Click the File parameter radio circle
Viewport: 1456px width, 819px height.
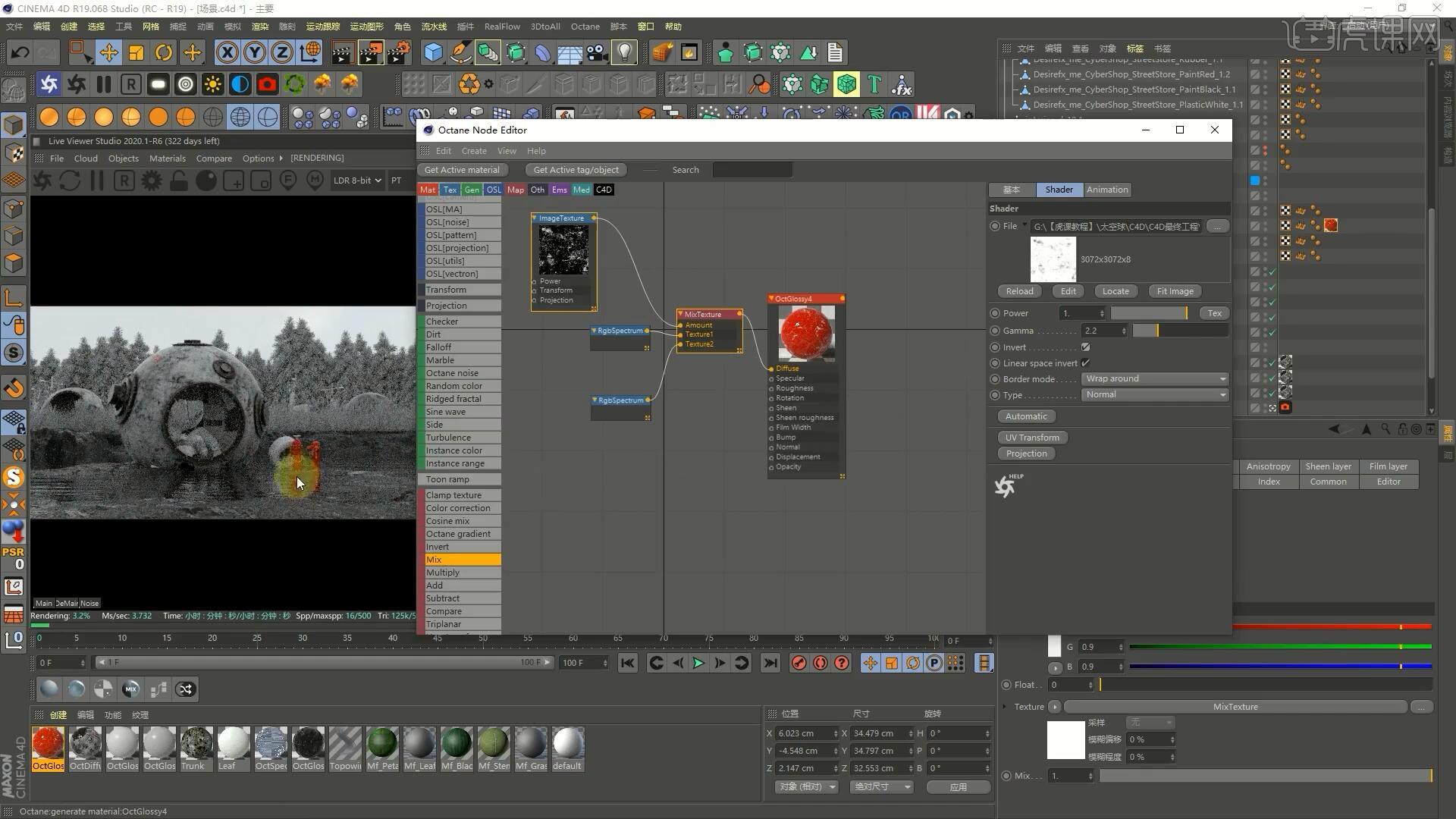995,226
